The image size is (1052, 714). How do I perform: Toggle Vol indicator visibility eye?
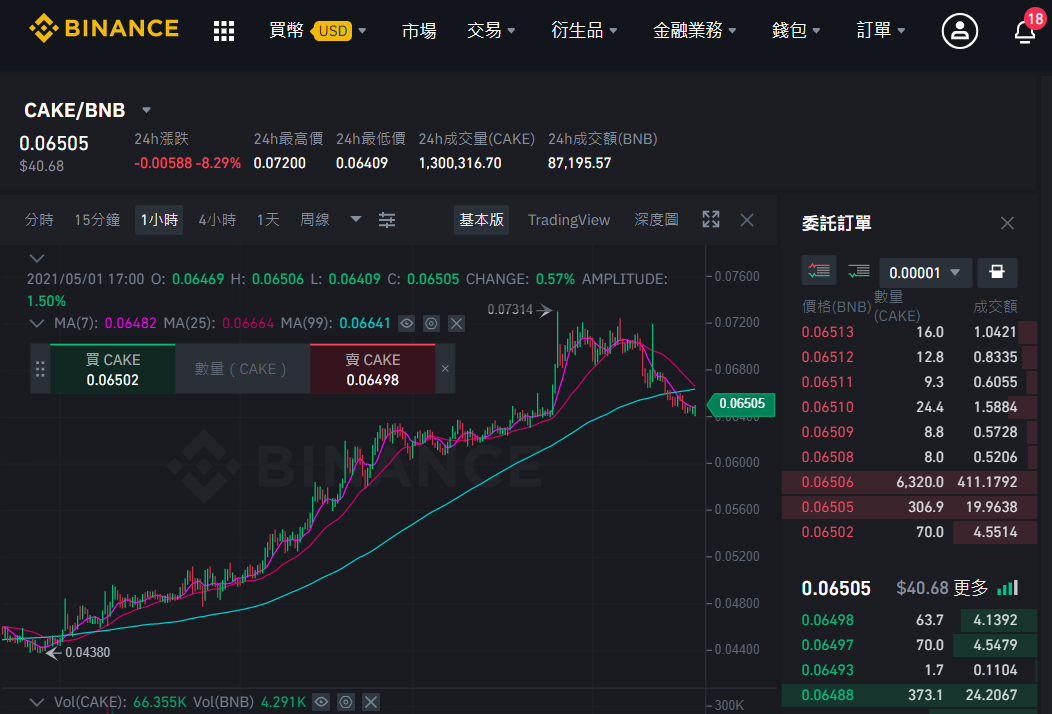point(321,702)
